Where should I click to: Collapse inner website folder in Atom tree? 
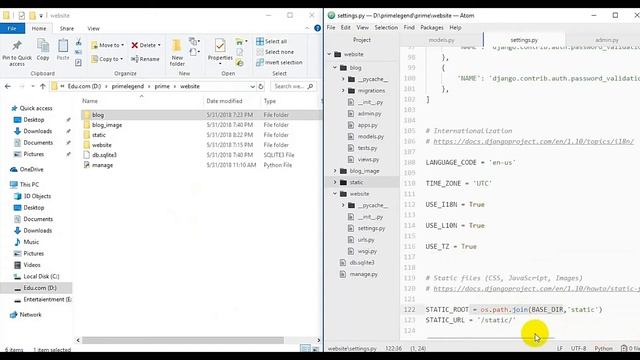point(335,193)
